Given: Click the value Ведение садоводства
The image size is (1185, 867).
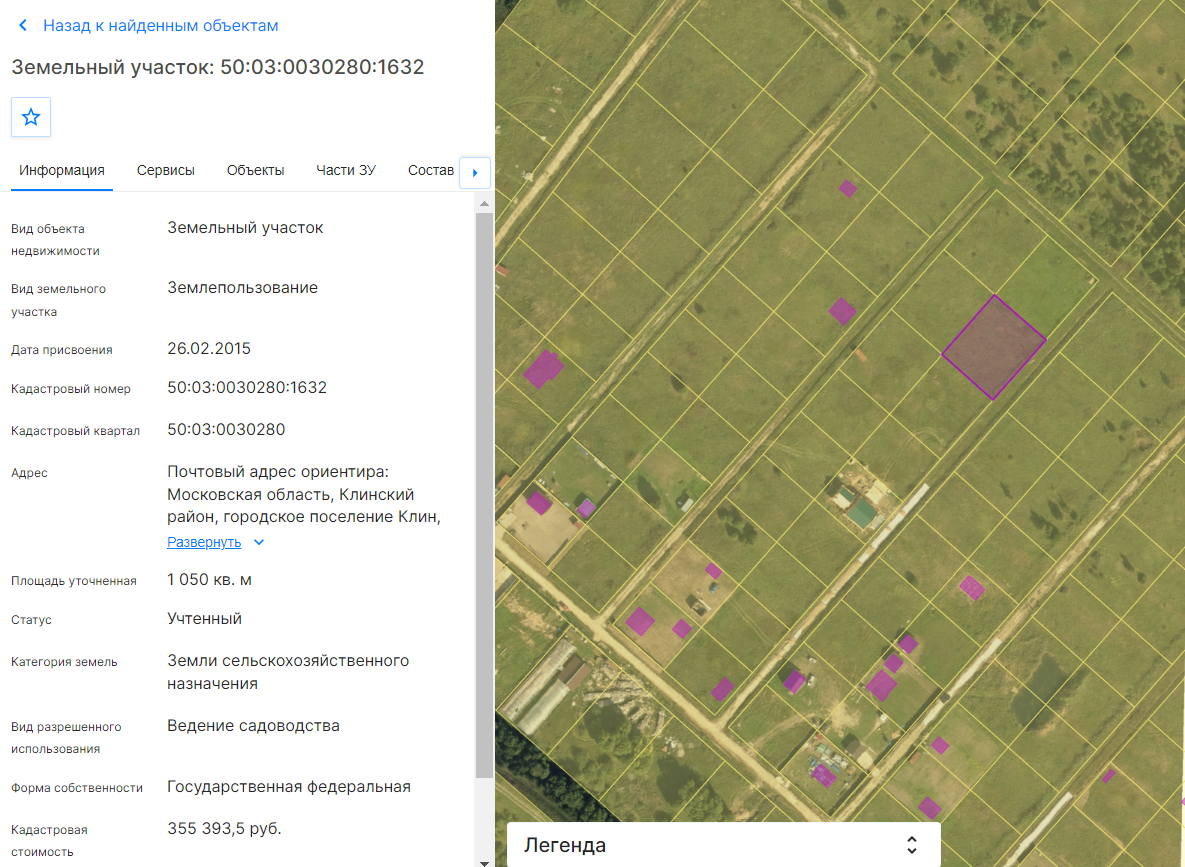Looking at the screenshot, I should click(253, 726).
